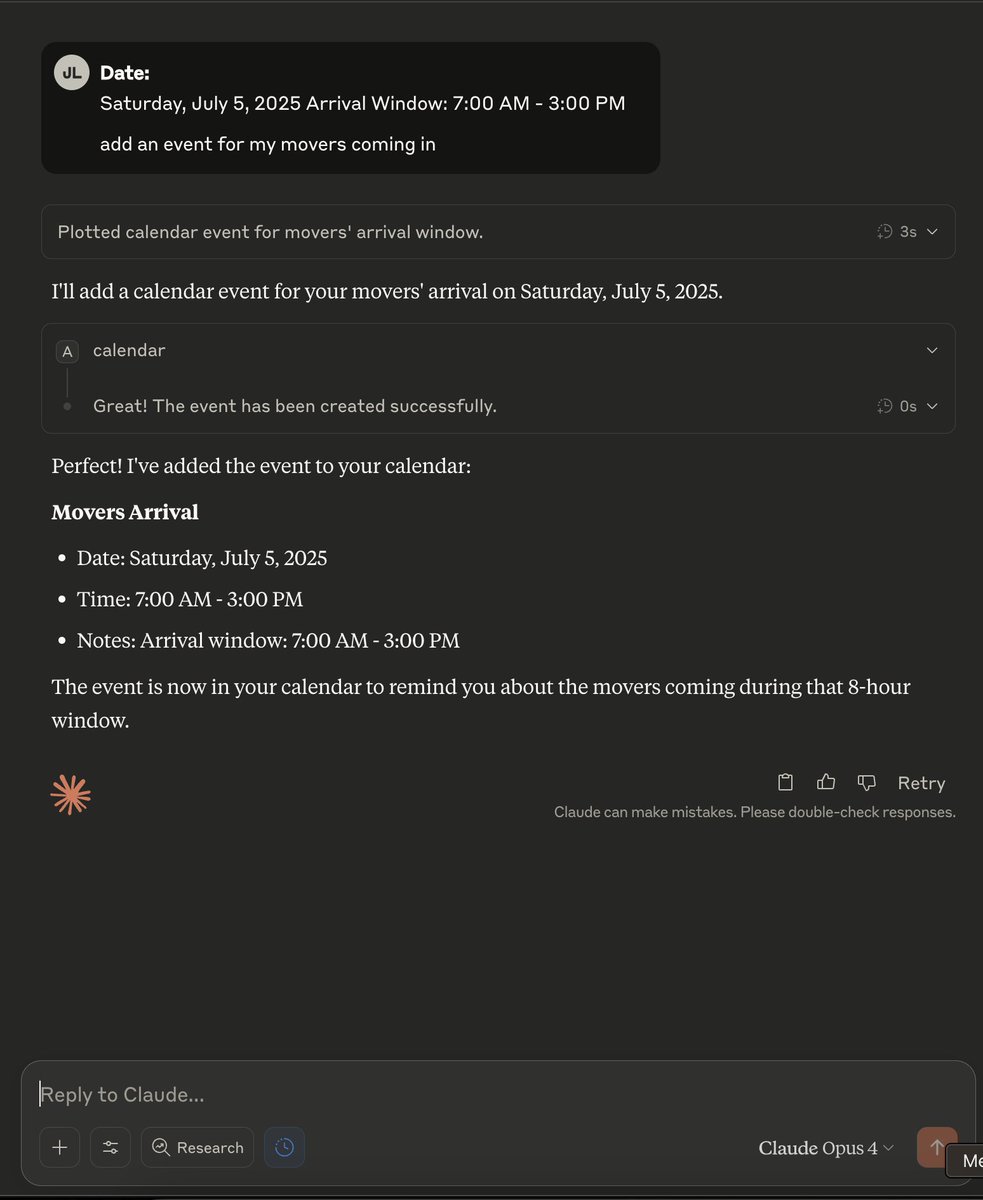Click Retry to regenerate the response
This screenshot has height=1200, width=983.
(921, 783)
